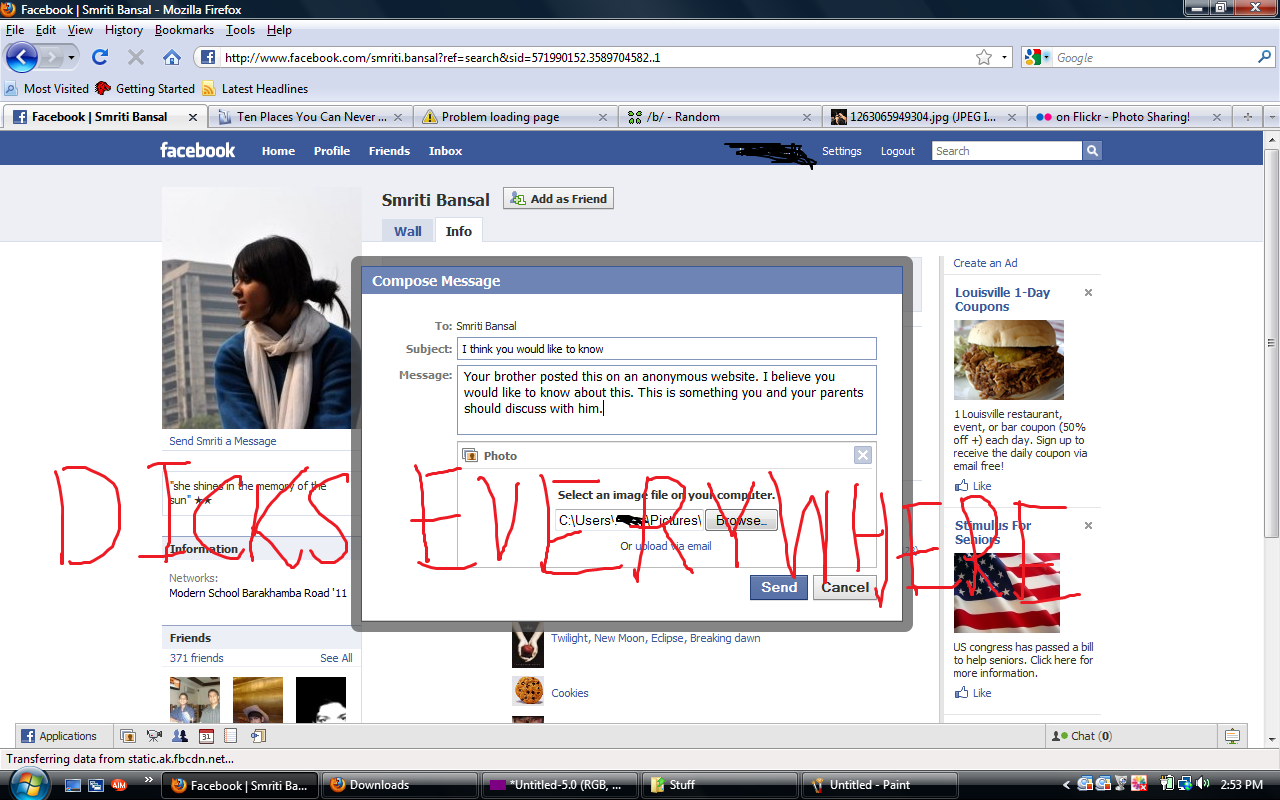
Task: Open the Create an Ad link
Action: [986, 263]
